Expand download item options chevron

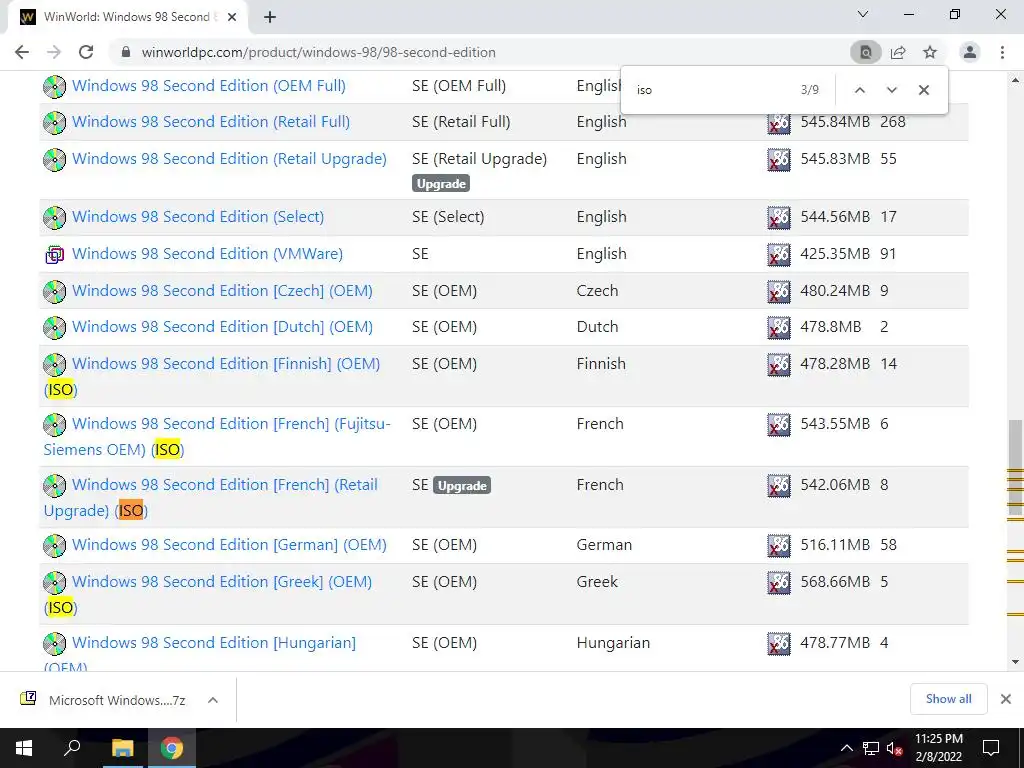coord(212,700)
